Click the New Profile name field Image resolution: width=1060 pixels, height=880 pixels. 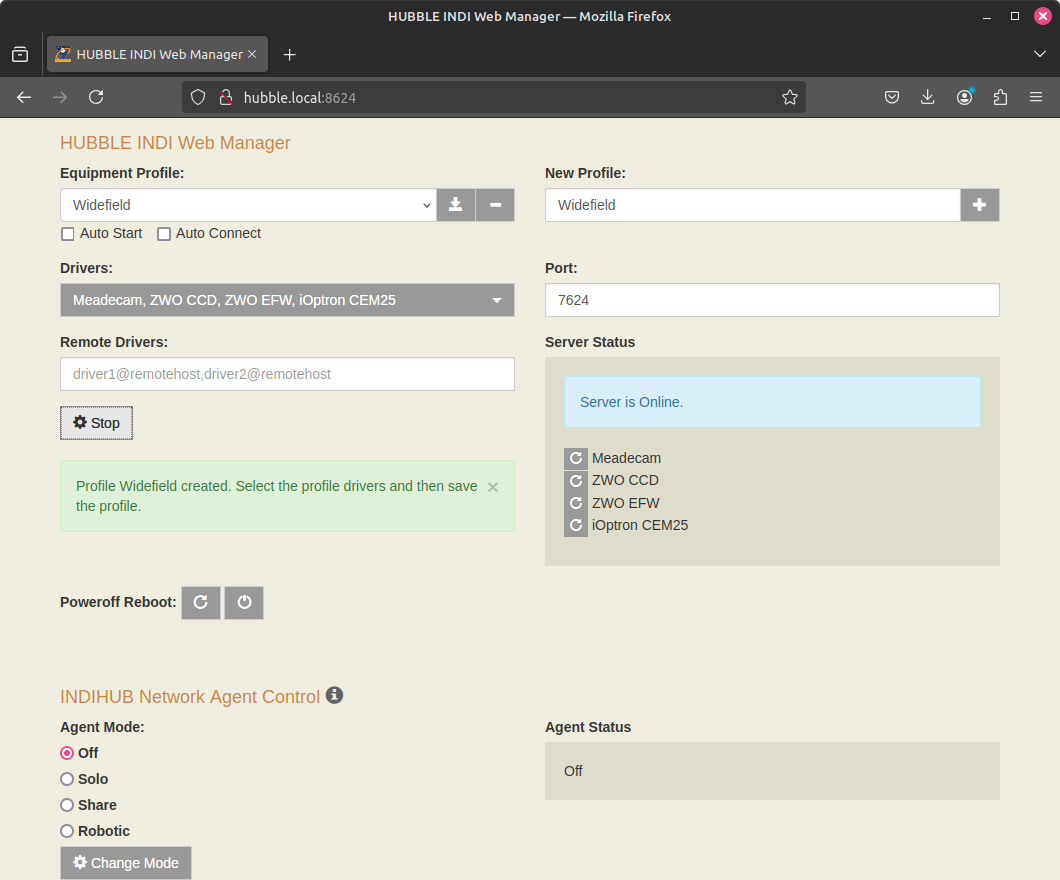pyautogui.click(x=752, y=205)
